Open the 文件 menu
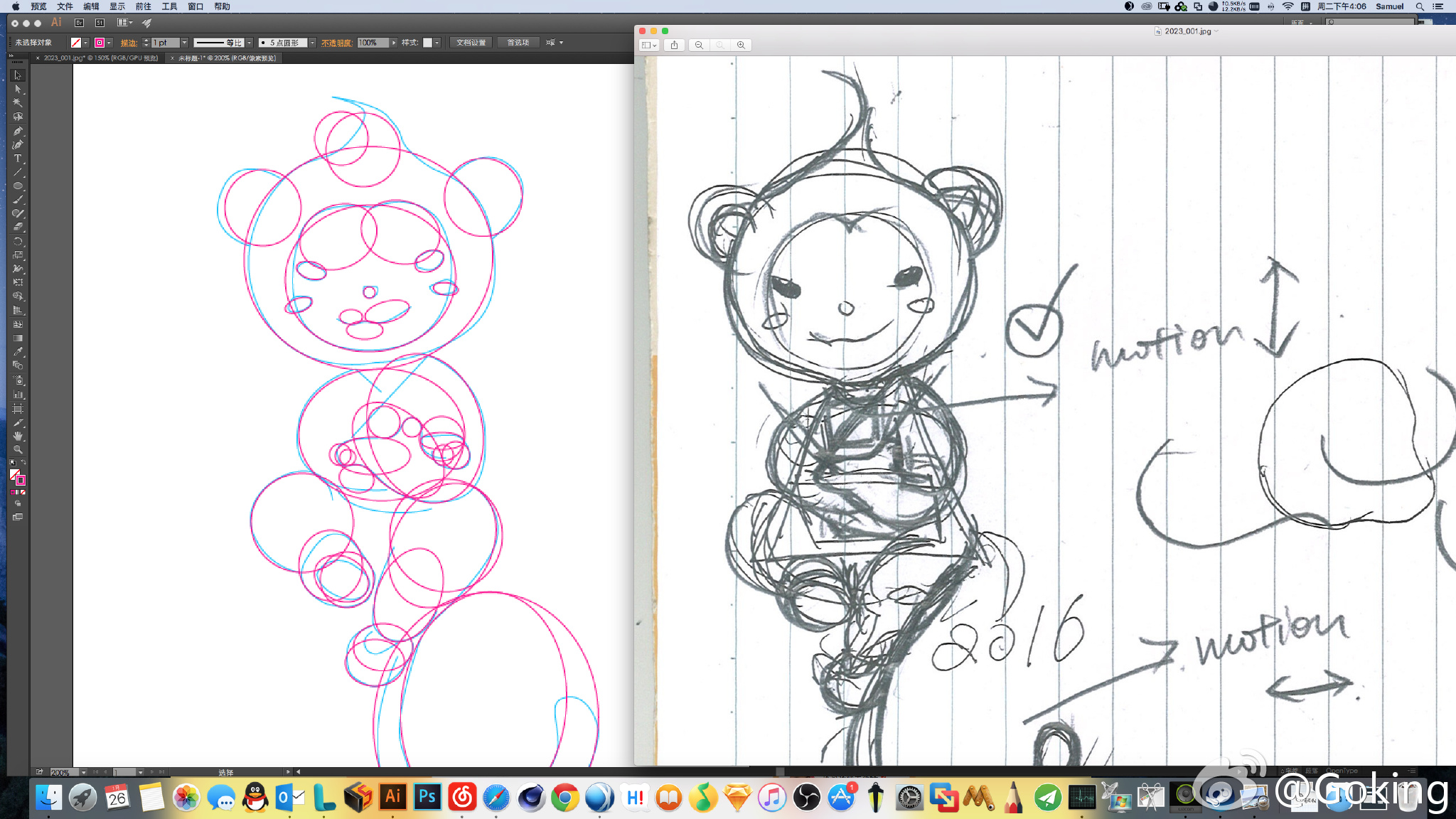The height and width of the screenshot is (819, 1456). tap(65, 6)
